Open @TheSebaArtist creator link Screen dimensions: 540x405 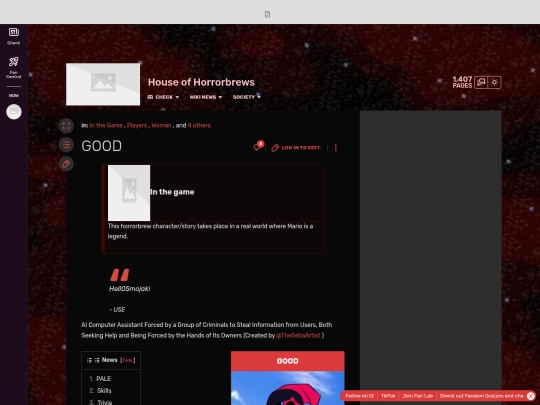(x=298, y=335)
